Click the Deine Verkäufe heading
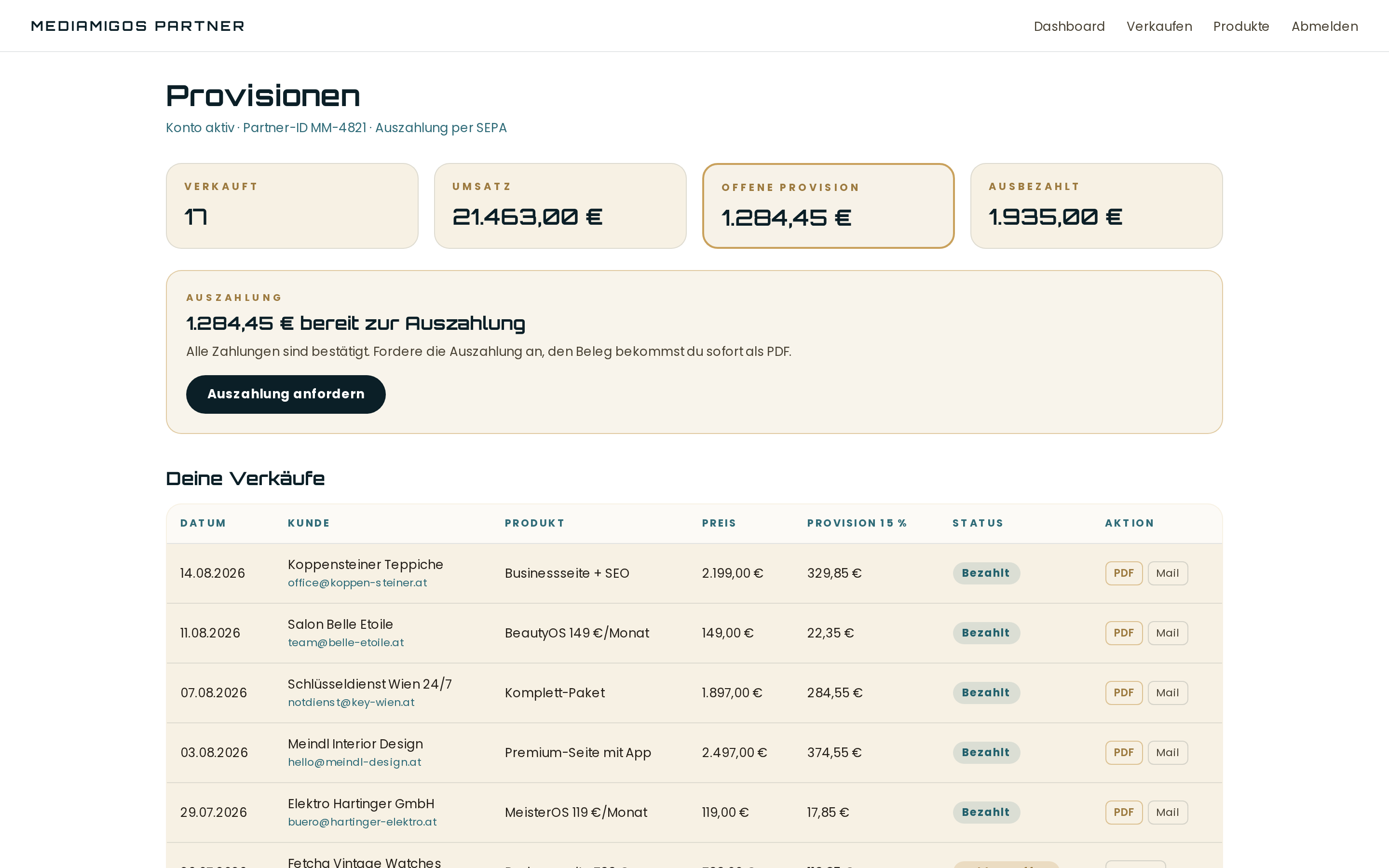This screenshot has width=1389, height=868. 245,478
